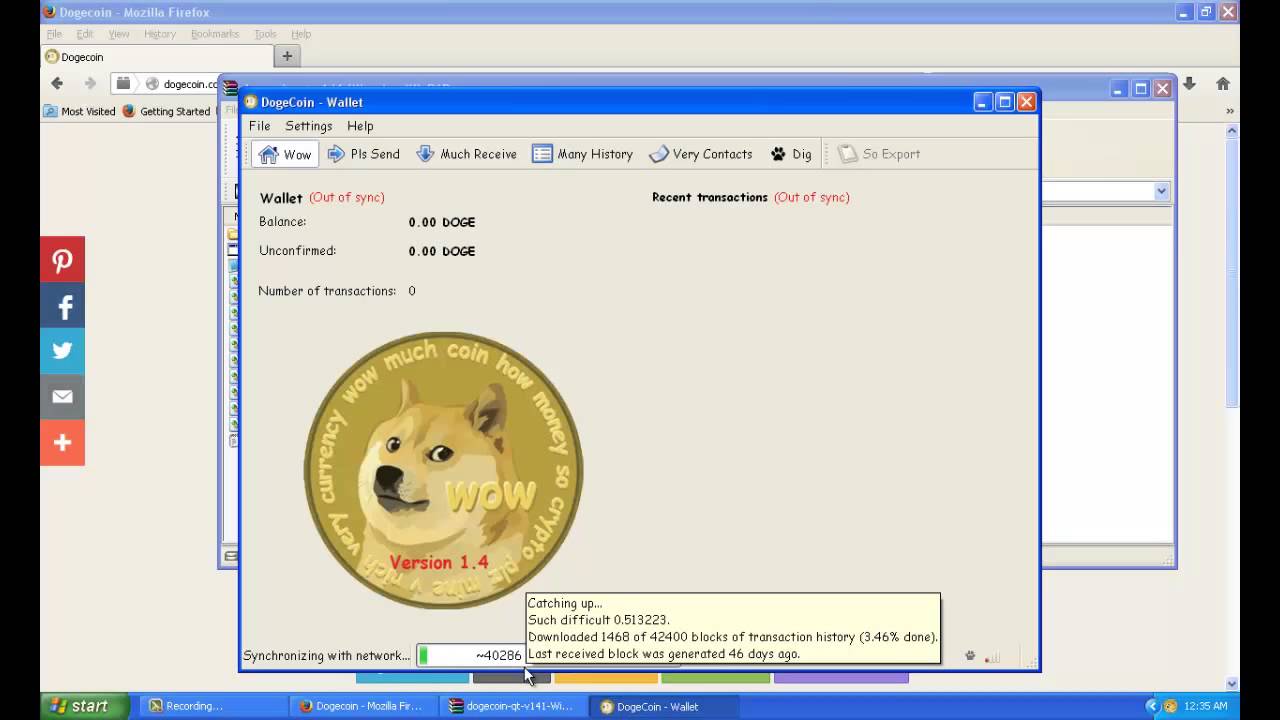Open the Many History tab

[583, 154]
